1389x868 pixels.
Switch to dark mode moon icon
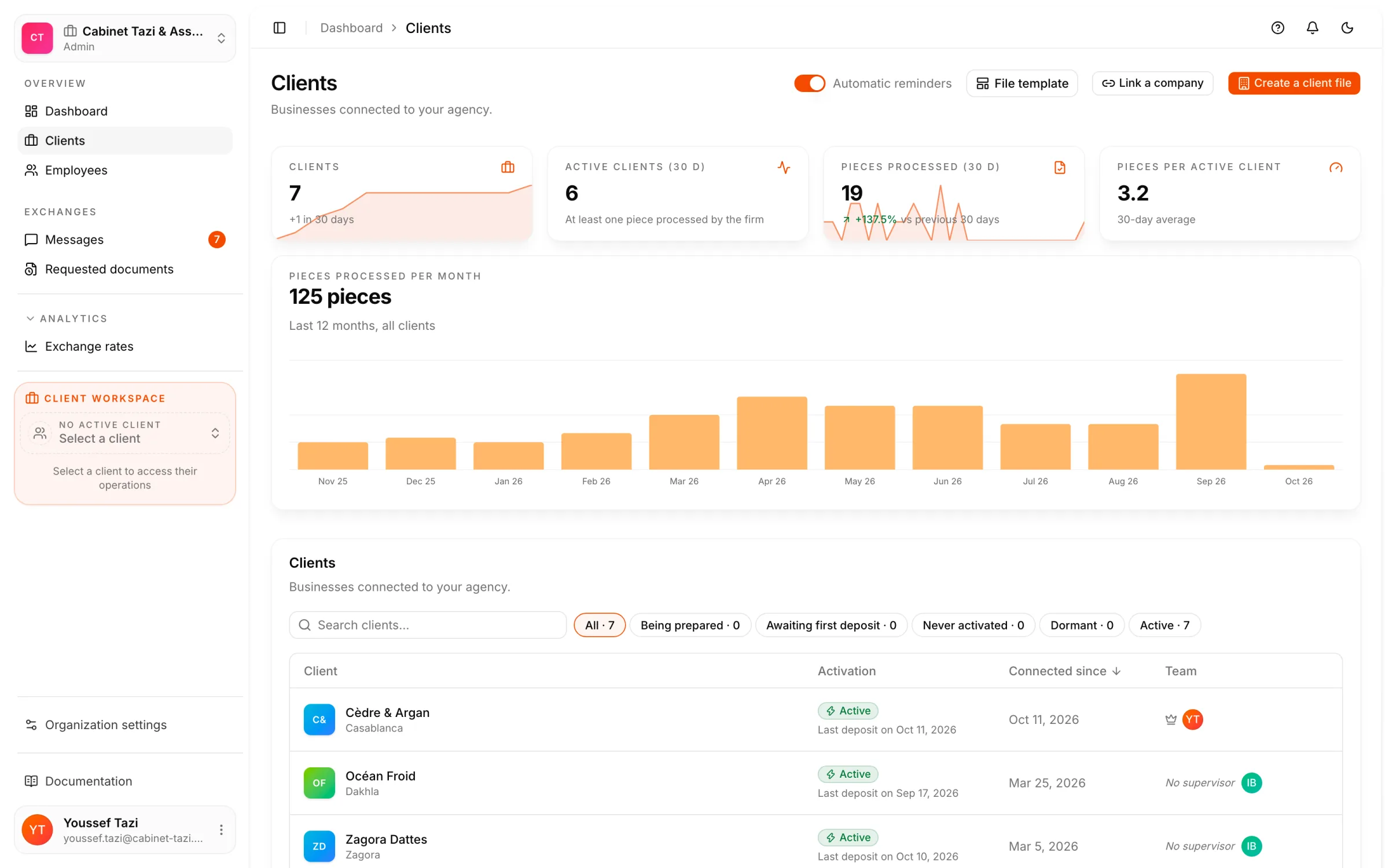(1347, 28)
